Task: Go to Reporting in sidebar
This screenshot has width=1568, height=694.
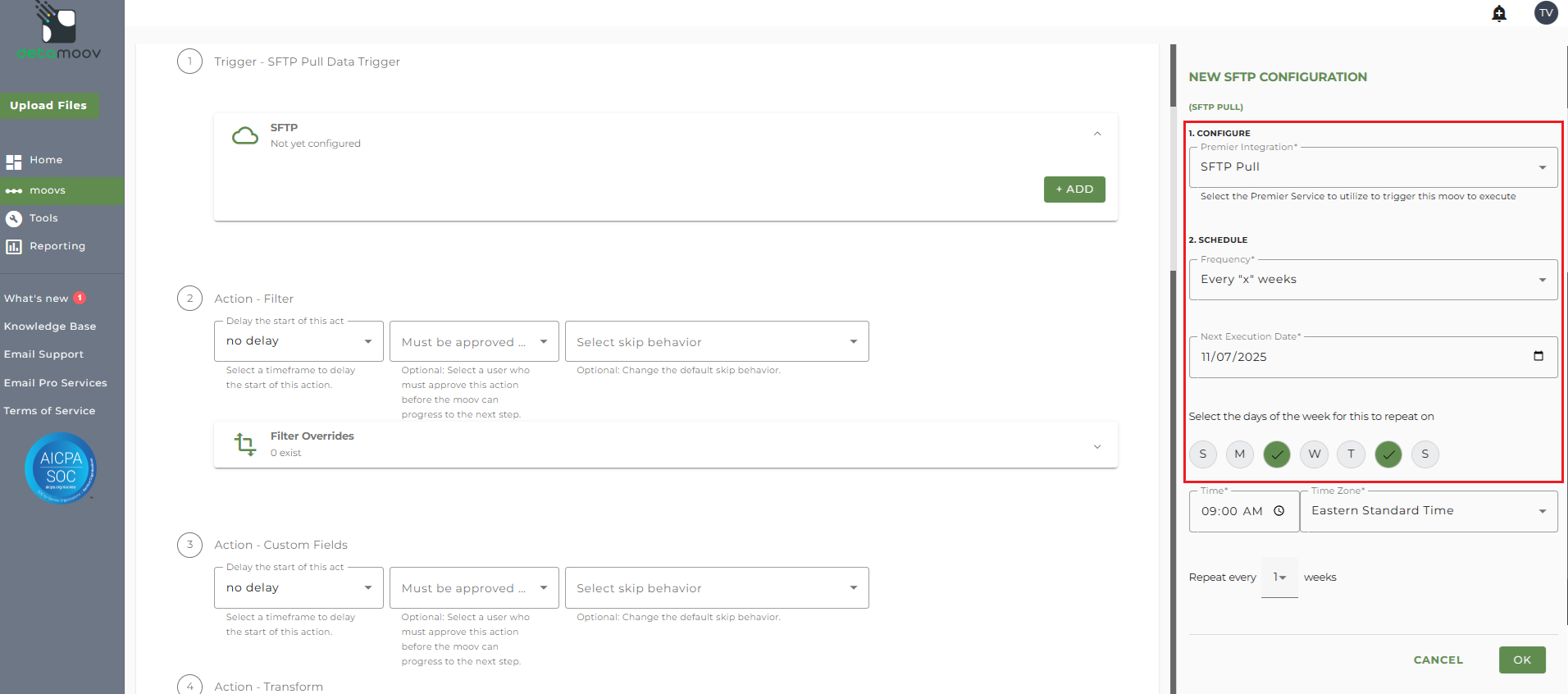Action: tap(57, 246)
